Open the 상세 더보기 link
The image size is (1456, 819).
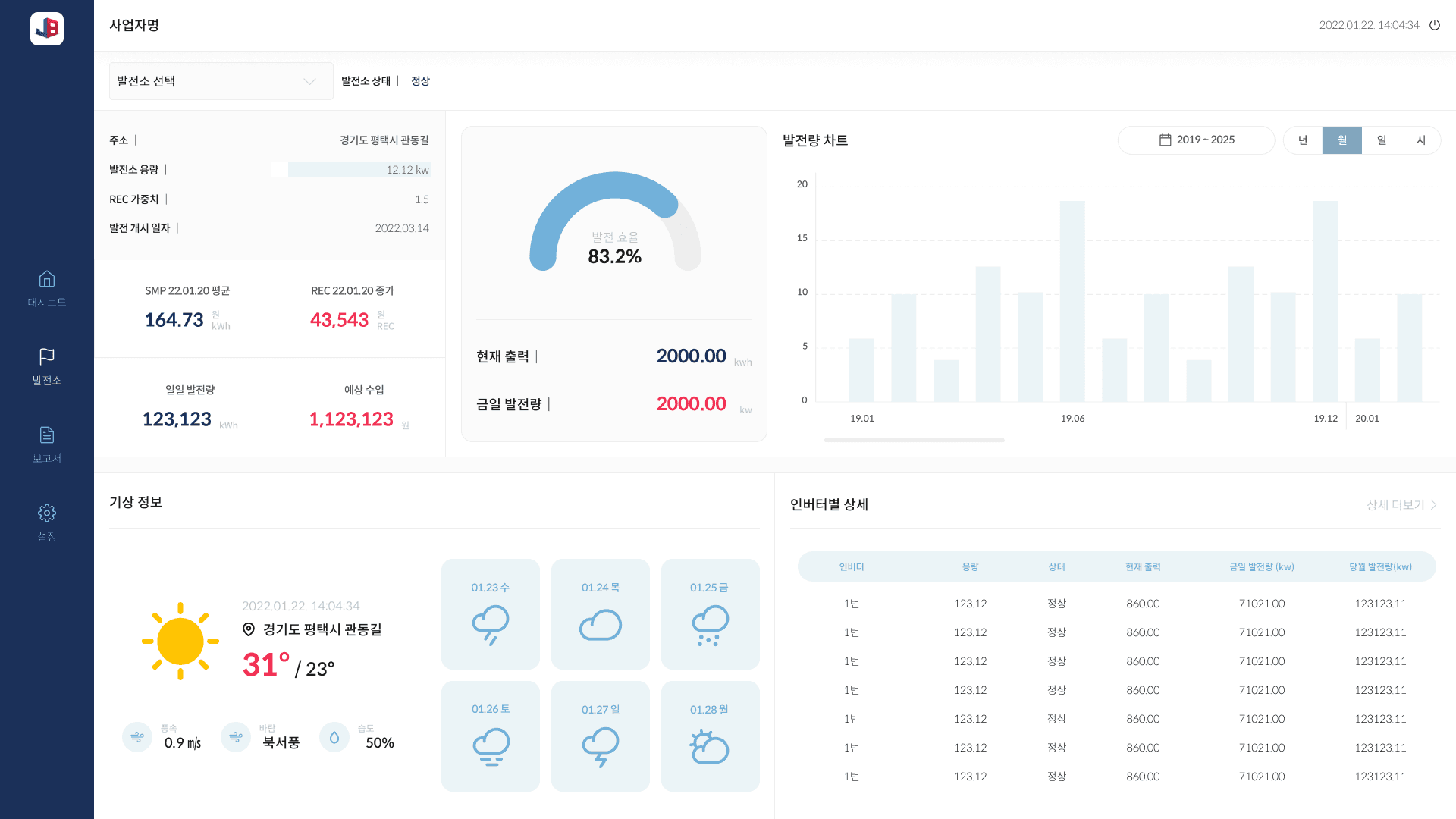[x=1395, y=505]
